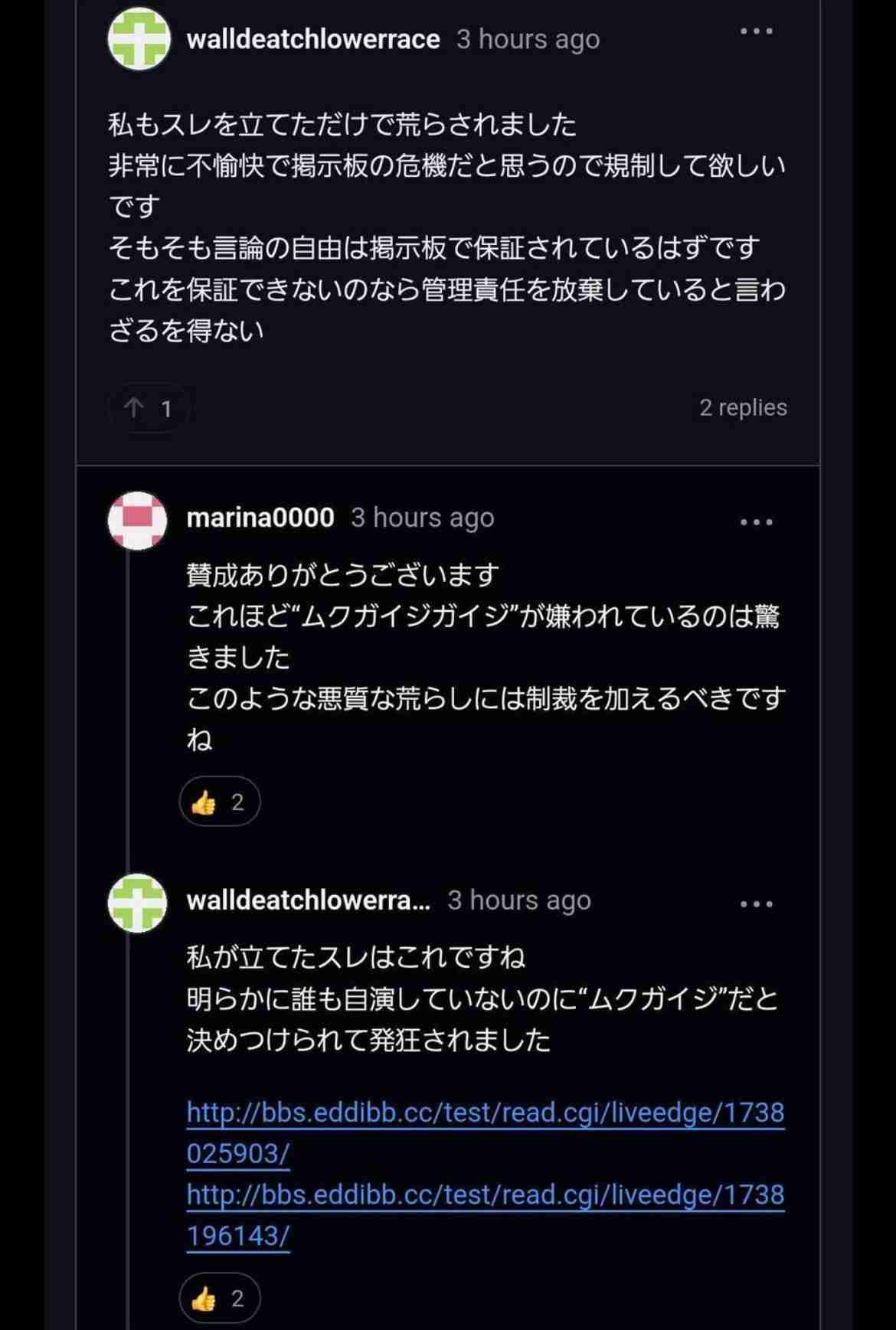Screen dimensions: 896x1330
Task: Click the marina0000 username
Action: [260, 518]
